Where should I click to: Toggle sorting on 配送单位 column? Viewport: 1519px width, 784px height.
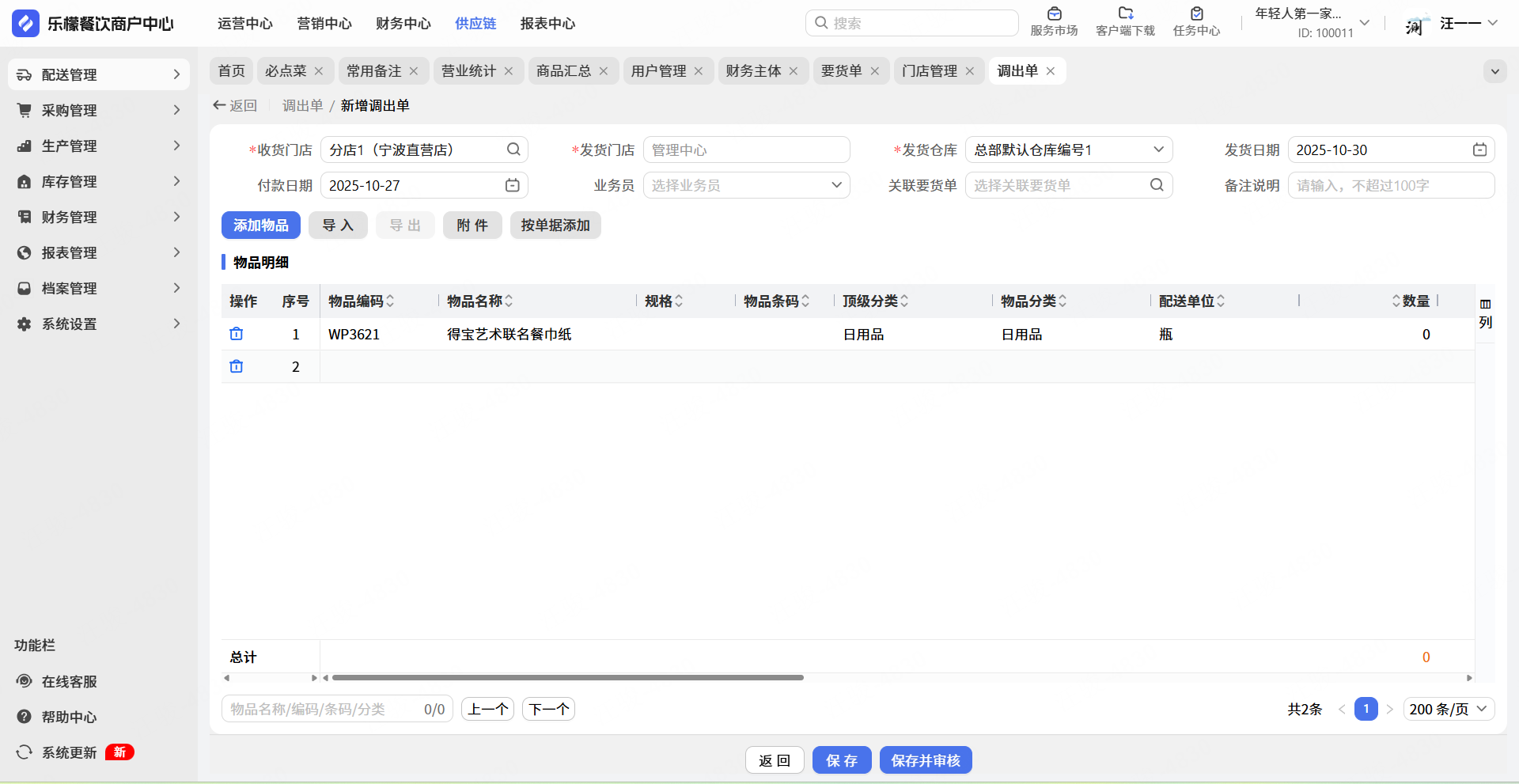coord(1221,301)
